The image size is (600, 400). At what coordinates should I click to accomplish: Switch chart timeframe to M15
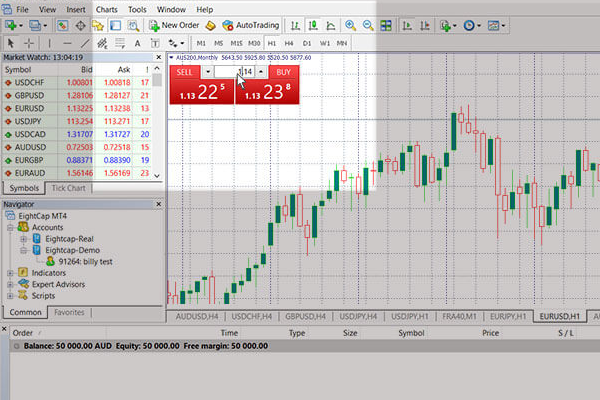point(236,44)
